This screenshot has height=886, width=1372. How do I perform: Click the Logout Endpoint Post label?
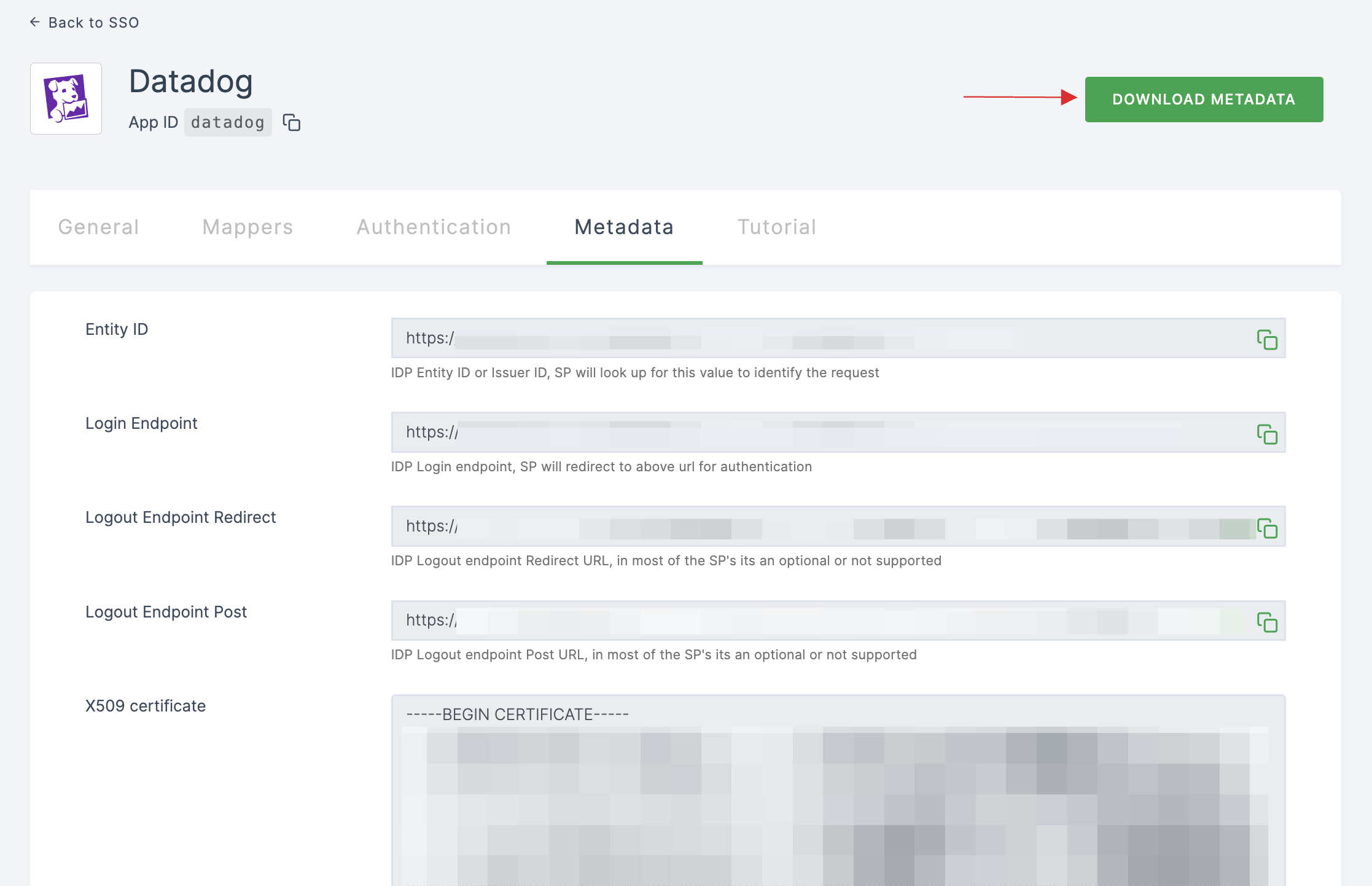166,612
